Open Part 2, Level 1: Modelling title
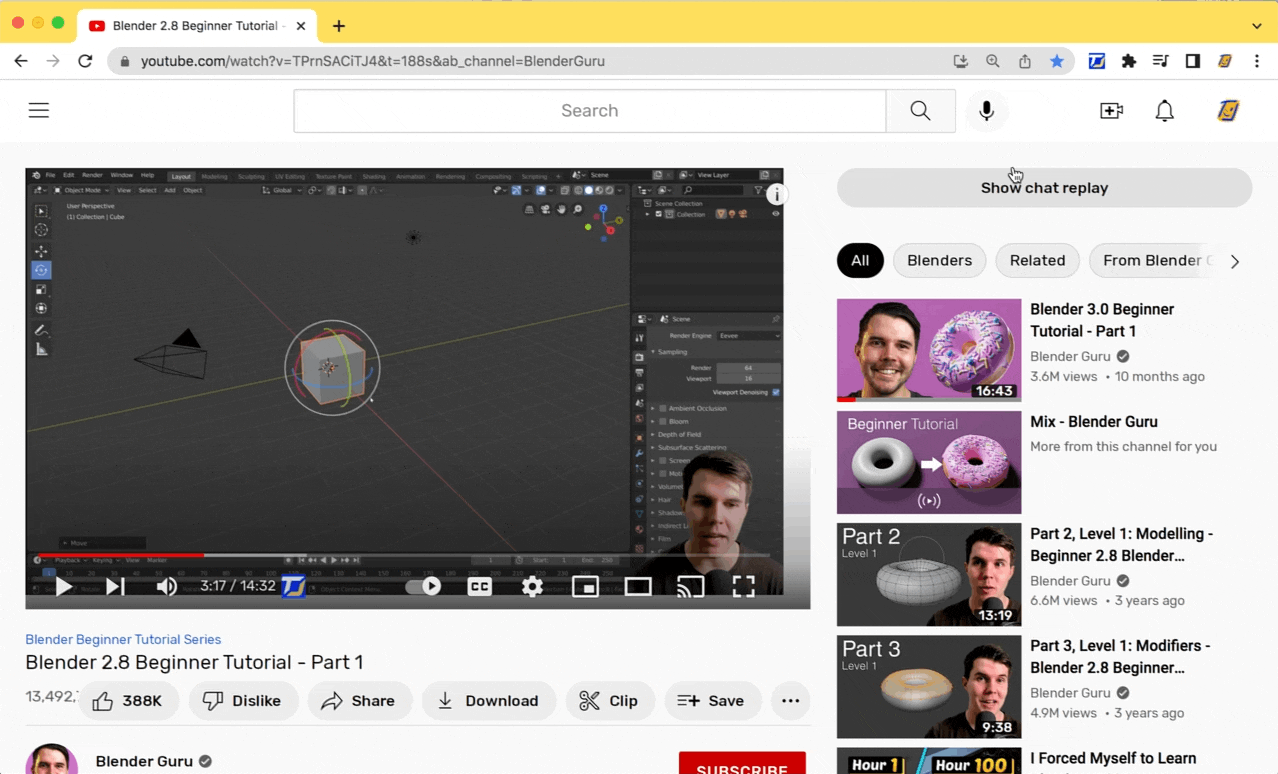Viewport: 1278px width, 774px height. (1121, 544)
